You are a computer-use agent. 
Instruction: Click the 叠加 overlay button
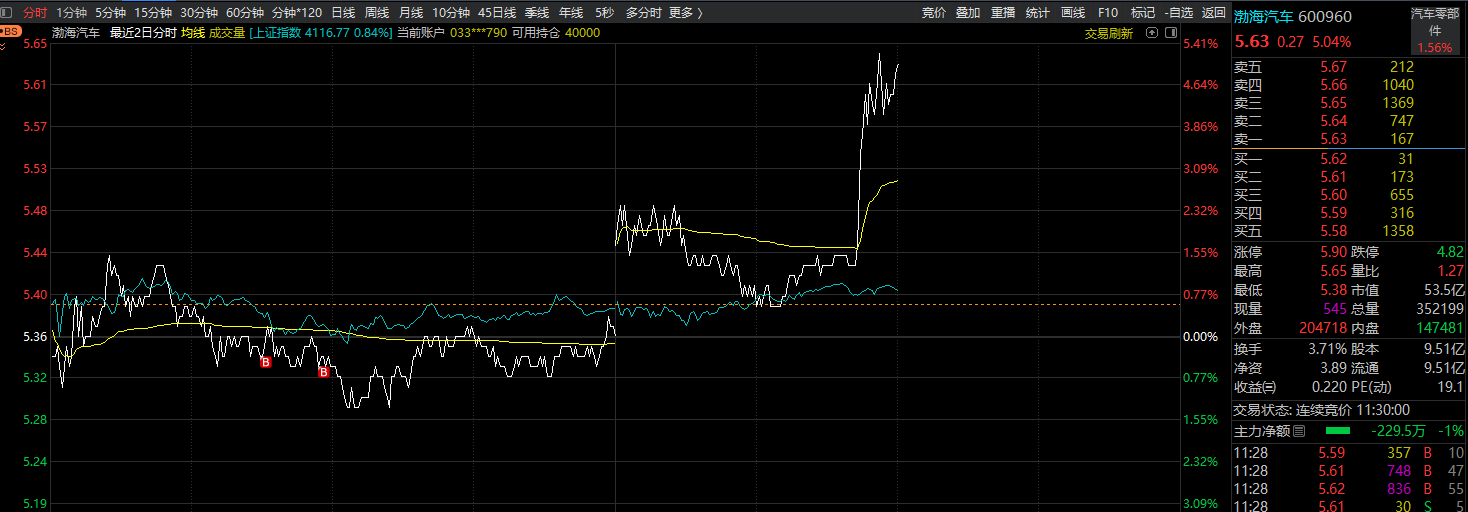pyautogui.click(x=968, y=13)
